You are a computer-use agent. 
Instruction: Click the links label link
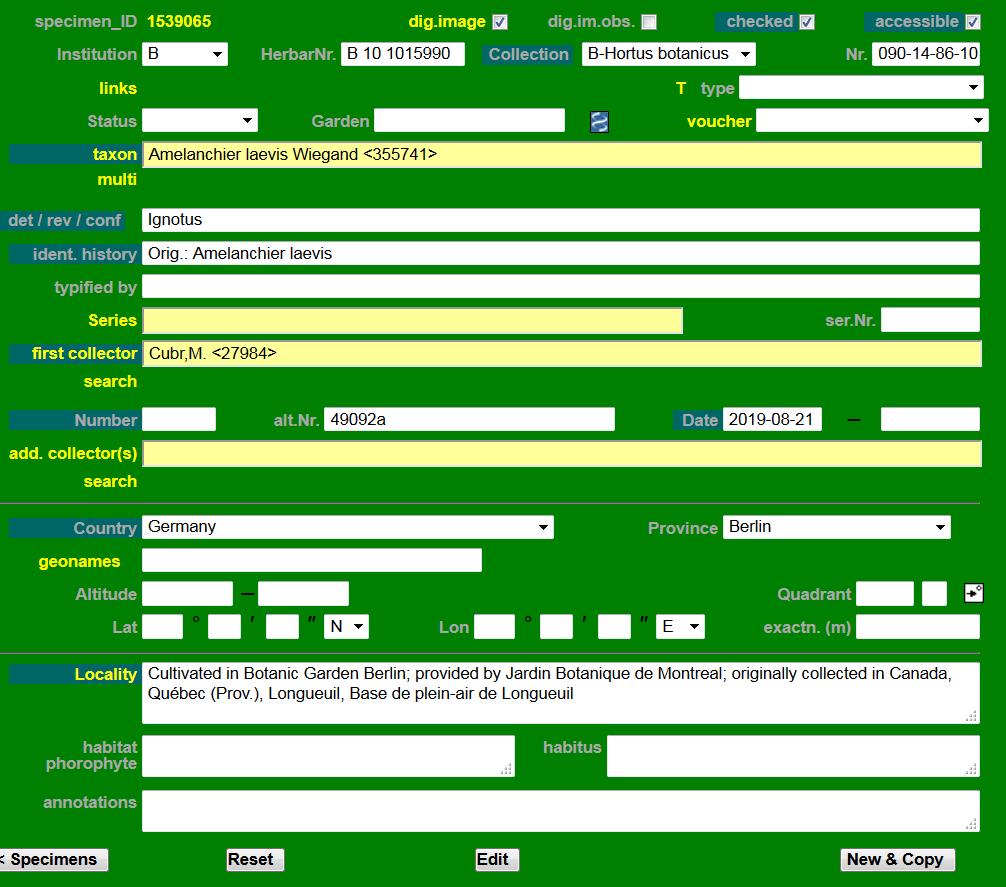click(x=118, y=88)
